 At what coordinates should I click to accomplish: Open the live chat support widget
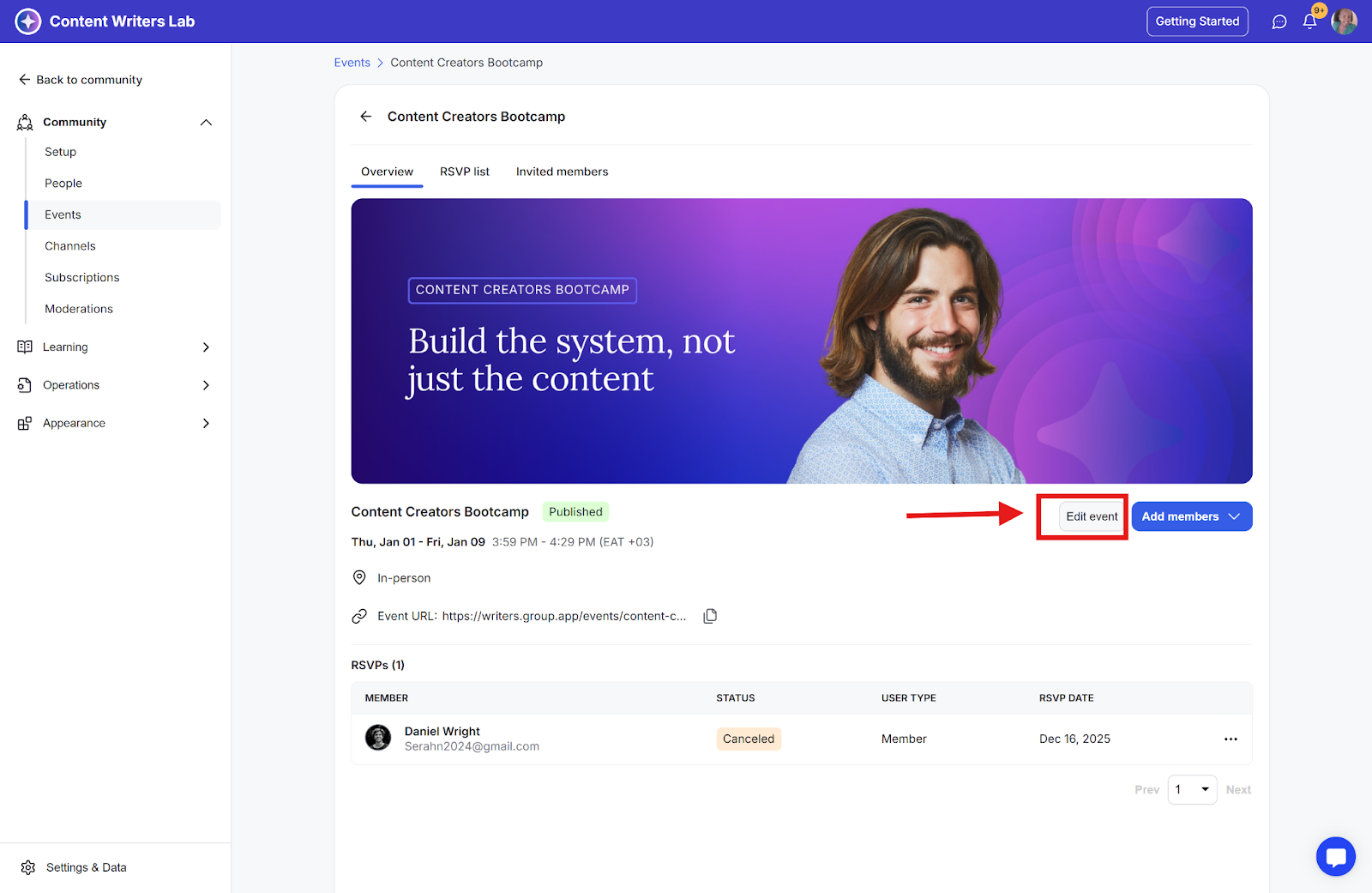(1335, 856)
